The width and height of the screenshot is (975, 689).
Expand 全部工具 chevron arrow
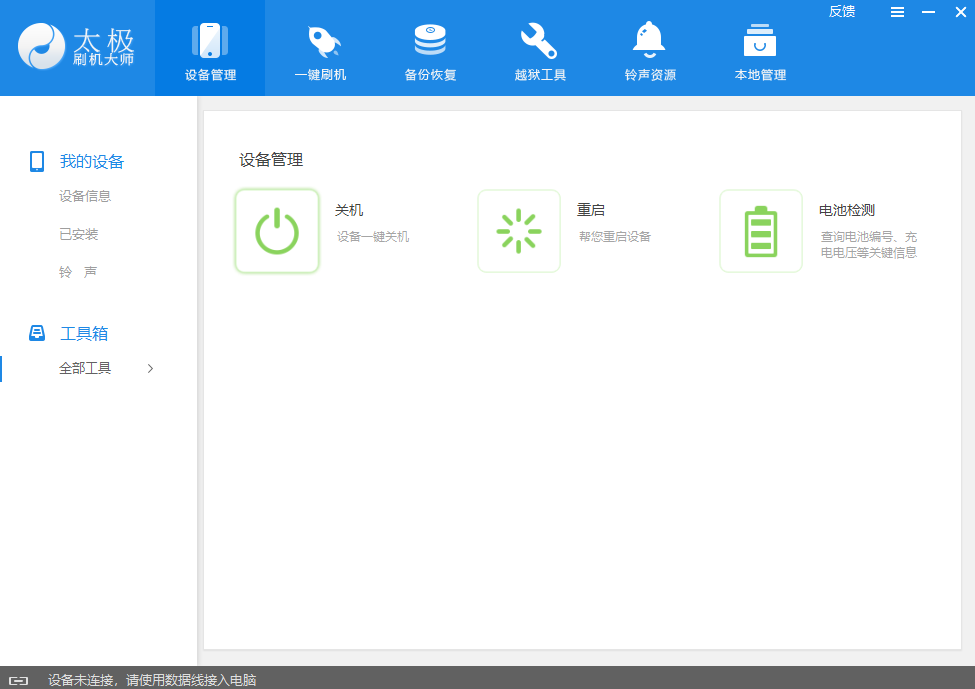[x=150, y=368]
